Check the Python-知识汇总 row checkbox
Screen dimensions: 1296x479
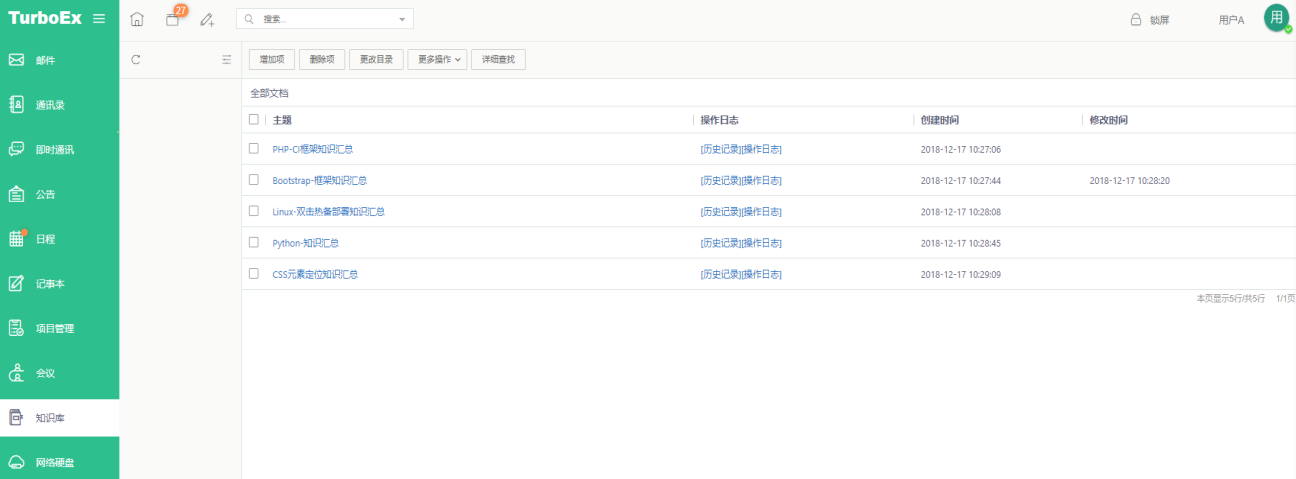tap(254, 242)
